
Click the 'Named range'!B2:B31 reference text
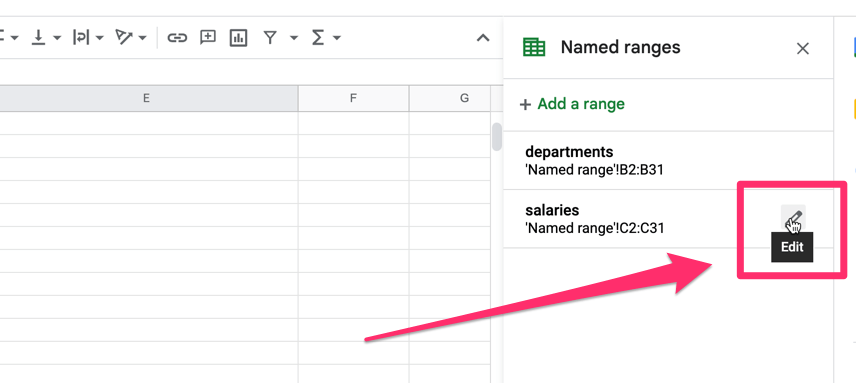(594, 170)
